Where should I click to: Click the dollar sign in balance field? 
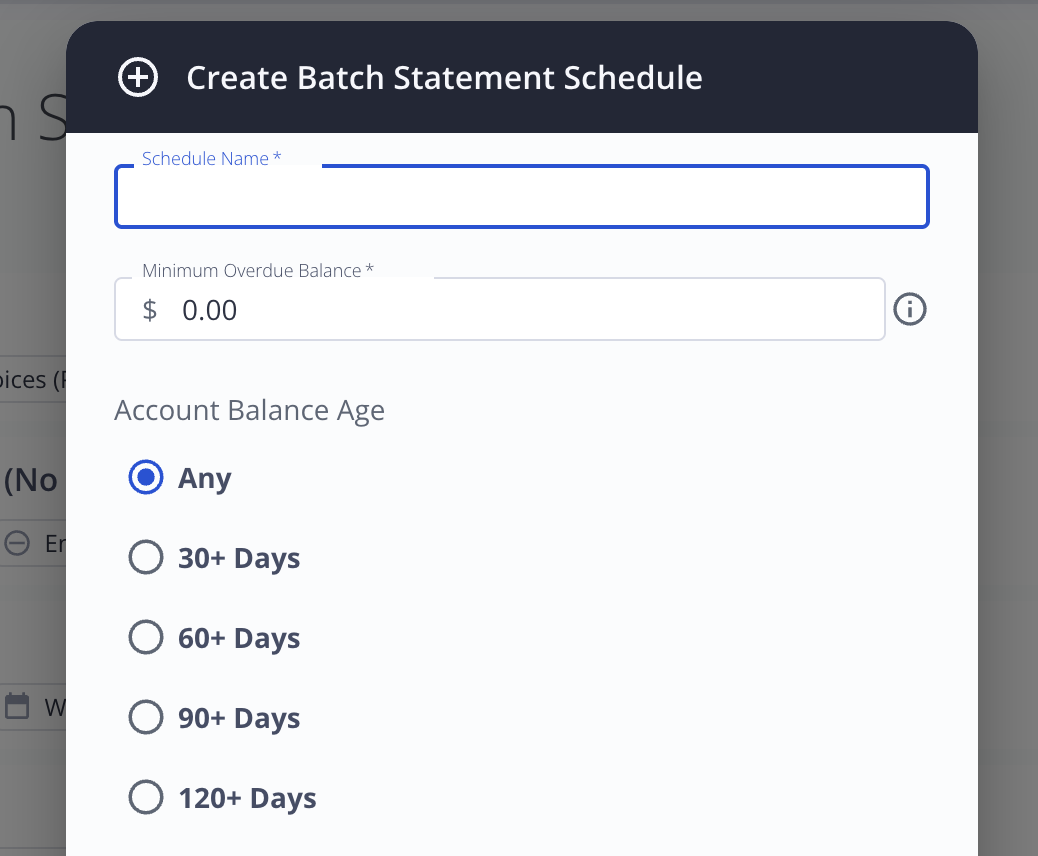coord(150,310)
